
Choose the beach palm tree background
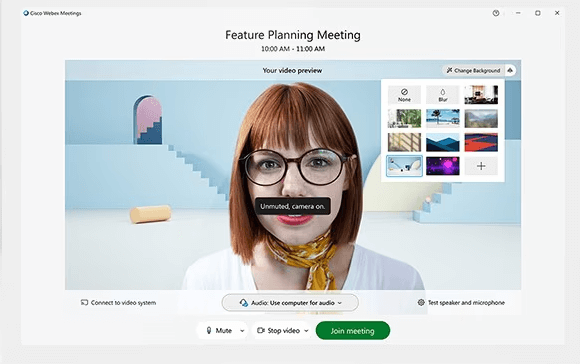point(443,118)
